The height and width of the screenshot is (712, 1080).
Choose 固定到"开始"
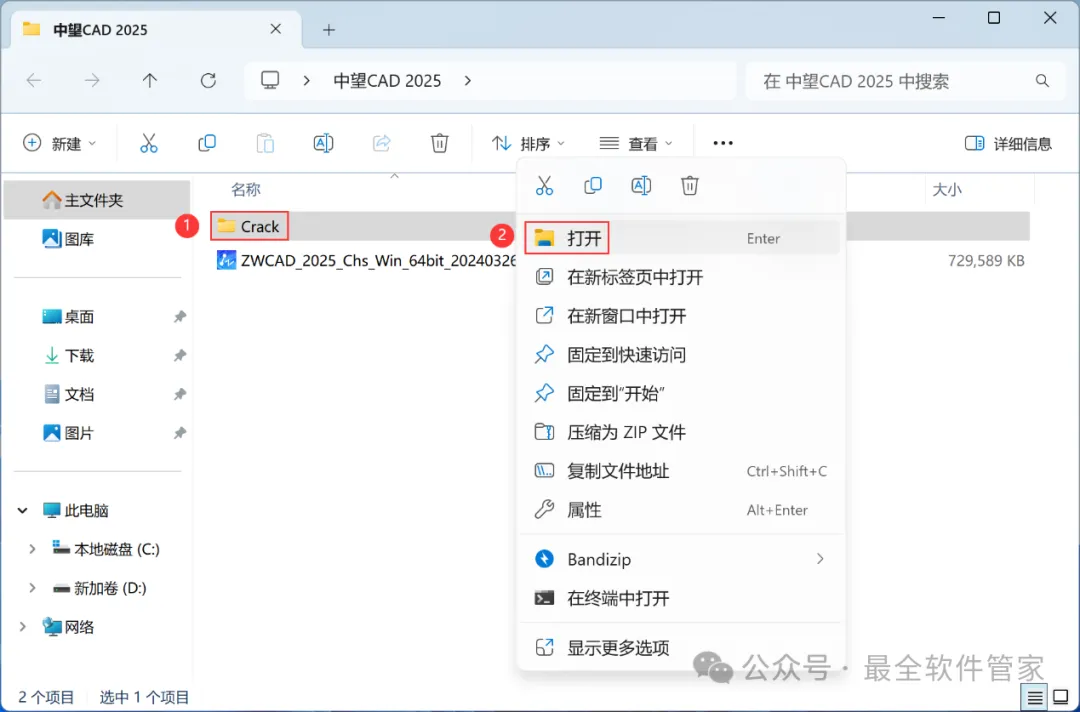pos(681,393)
